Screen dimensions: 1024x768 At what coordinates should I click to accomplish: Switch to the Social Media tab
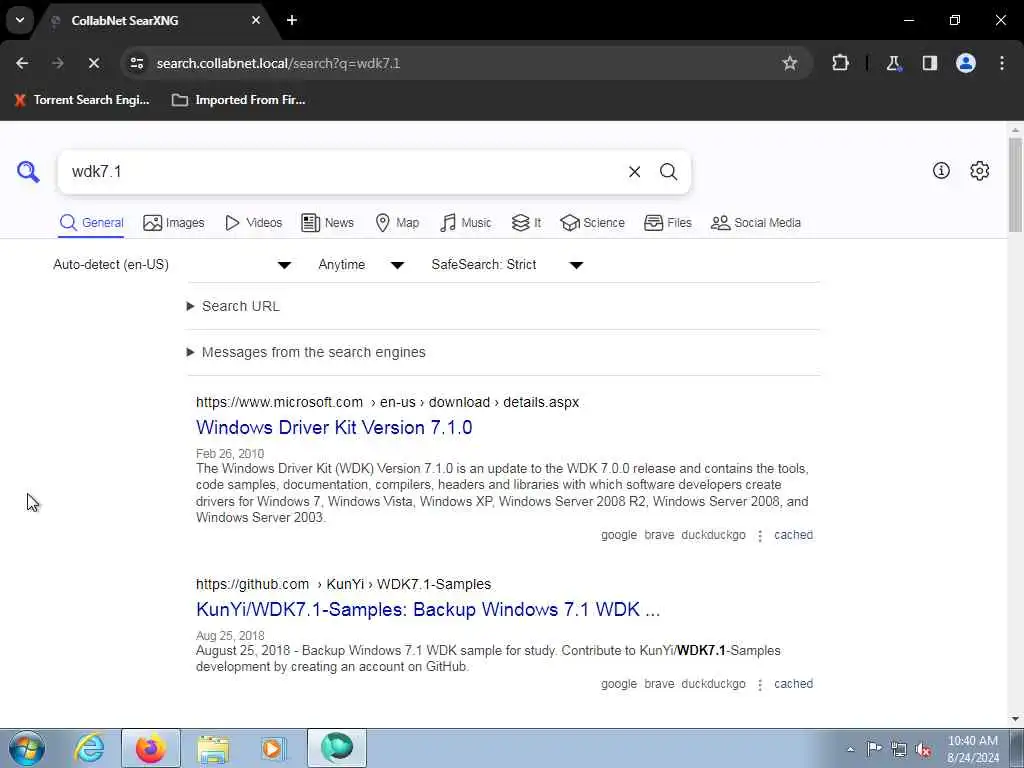tap(756, 223)
